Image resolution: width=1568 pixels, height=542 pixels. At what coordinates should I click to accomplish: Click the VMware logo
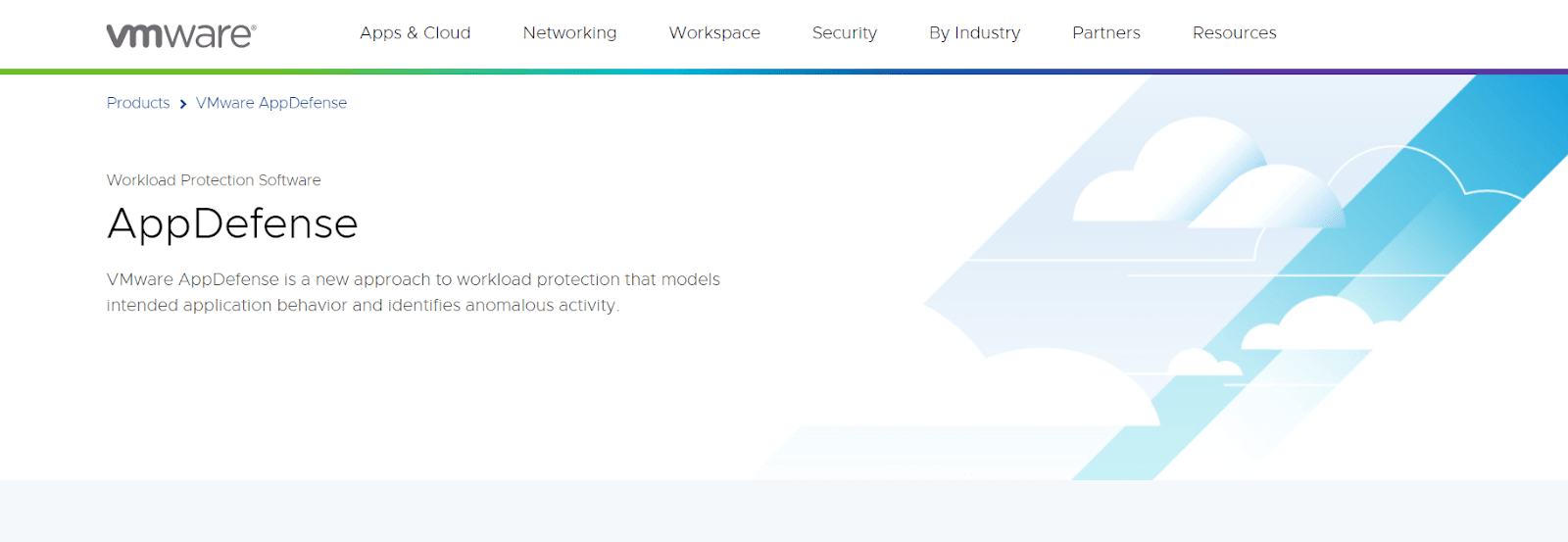tap(181, 35)
